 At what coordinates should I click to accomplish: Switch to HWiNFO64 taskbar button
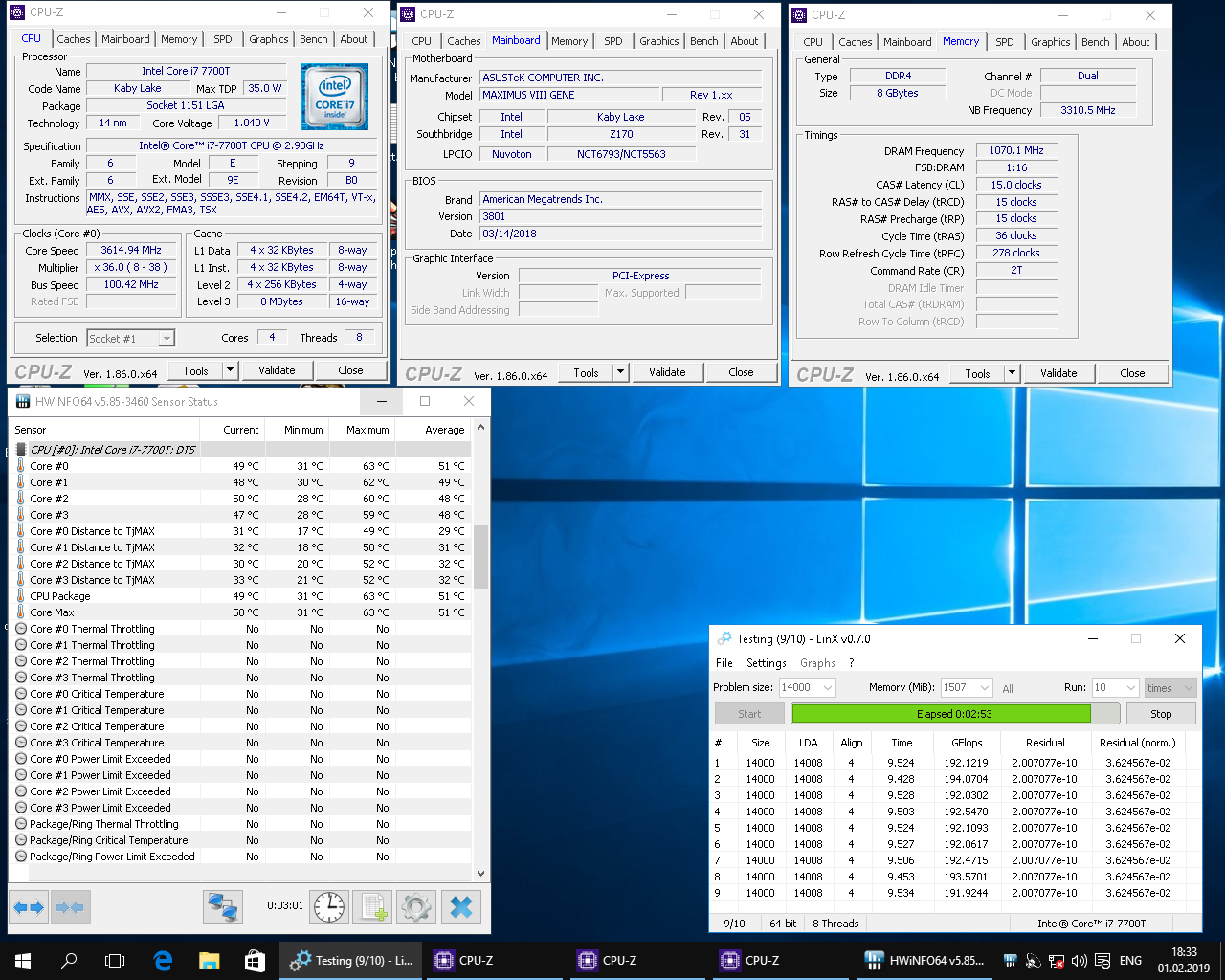pyautogui.click(x=924, y=961)
